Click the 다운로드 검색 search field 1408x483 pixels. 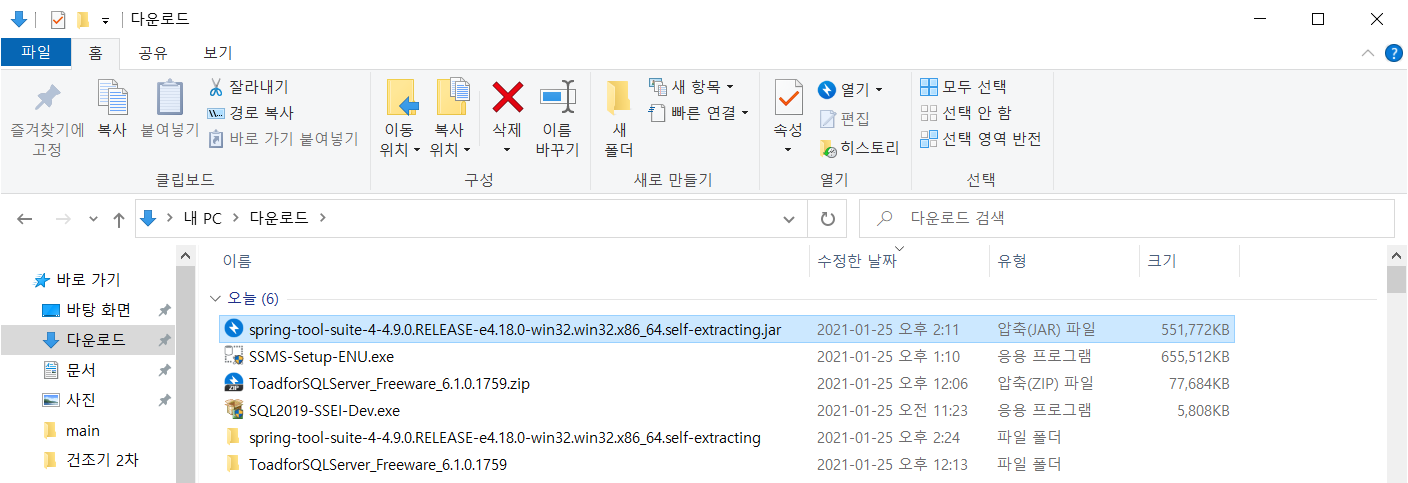1127,218
